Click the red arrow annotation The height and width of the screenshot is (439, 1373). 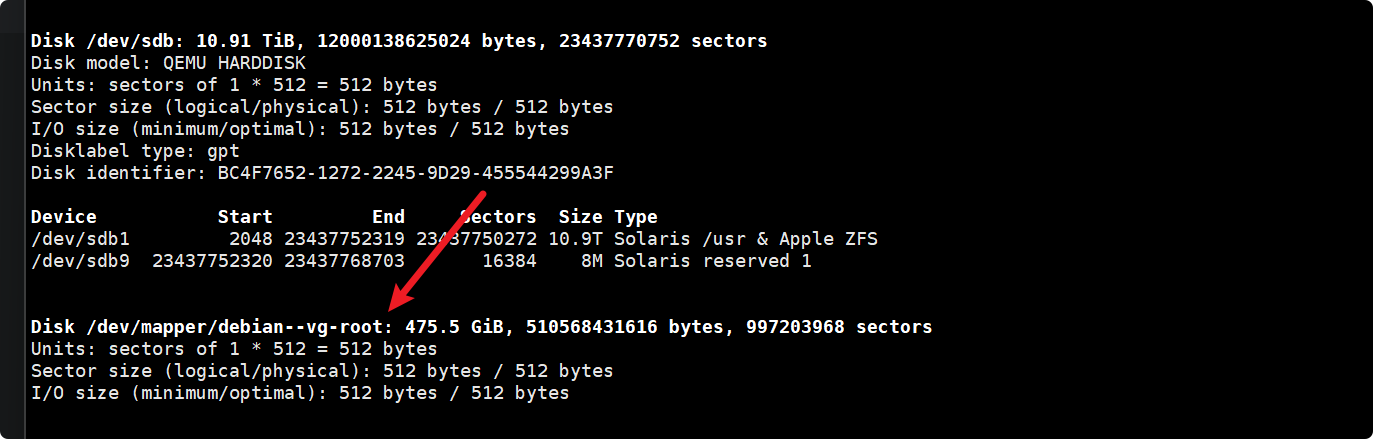(439, 249)
